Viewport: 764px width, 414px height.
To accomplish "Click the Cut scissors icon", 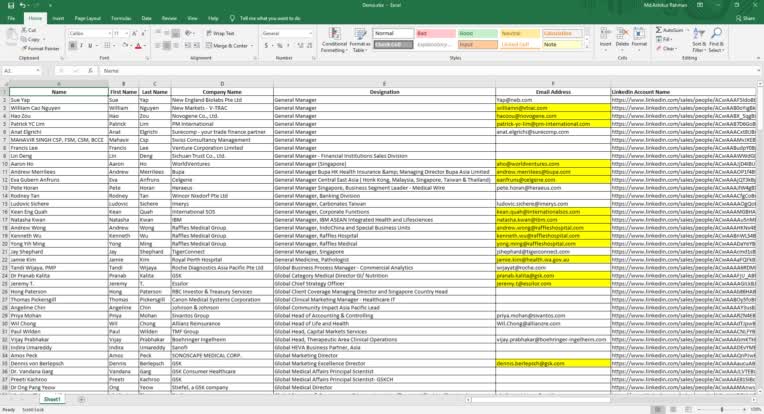I will click(x=24, y=30).
